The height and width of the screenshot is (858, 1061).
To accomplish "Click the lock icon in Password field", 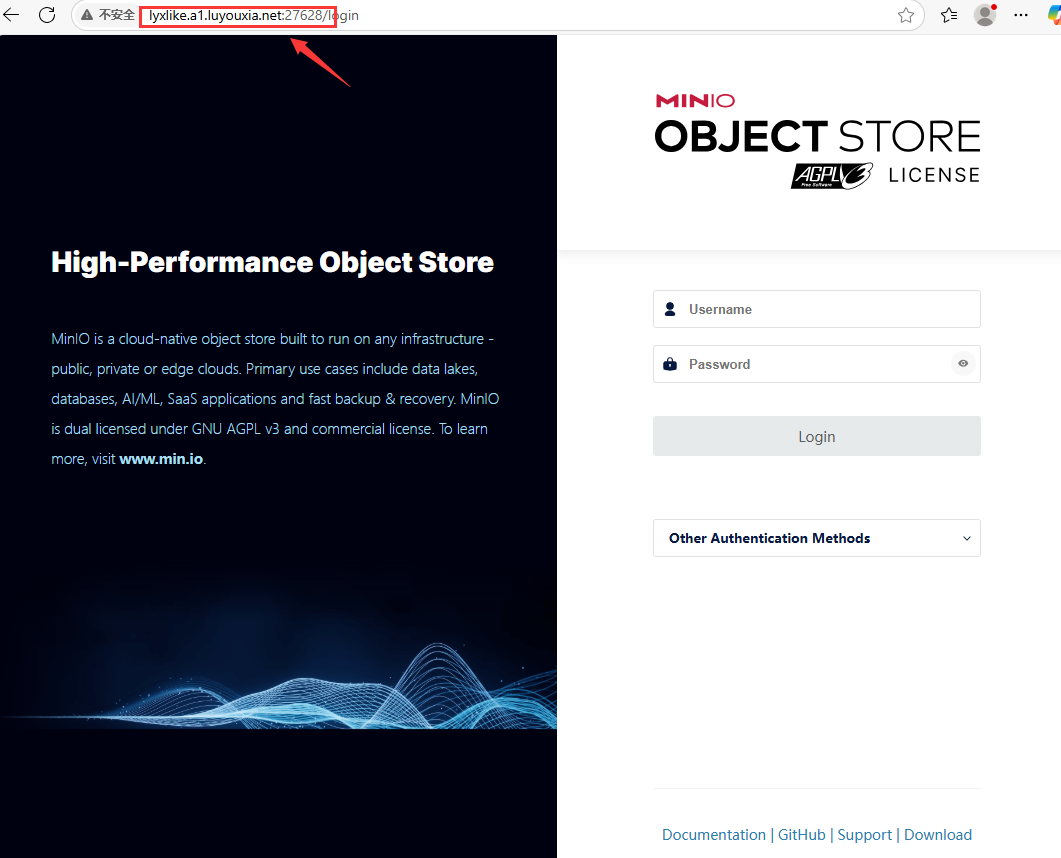I will click(670, 364).
